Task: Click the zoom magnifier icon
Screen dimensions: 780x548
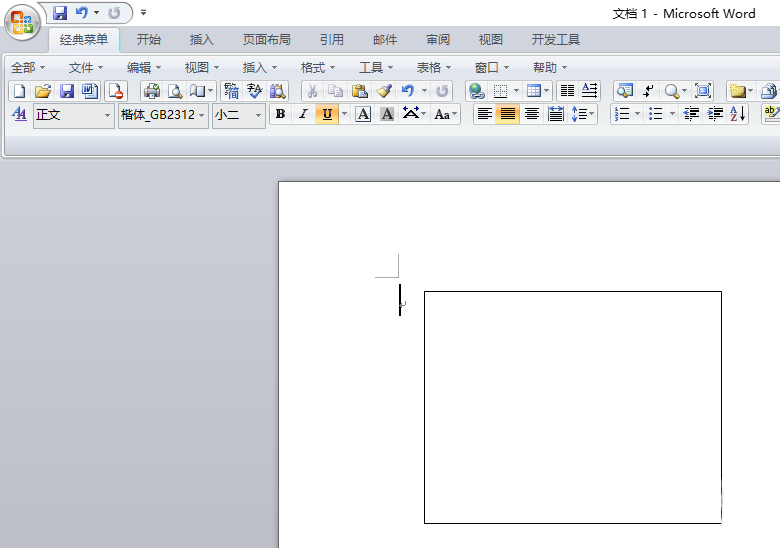Action: (x=672, y=91)
